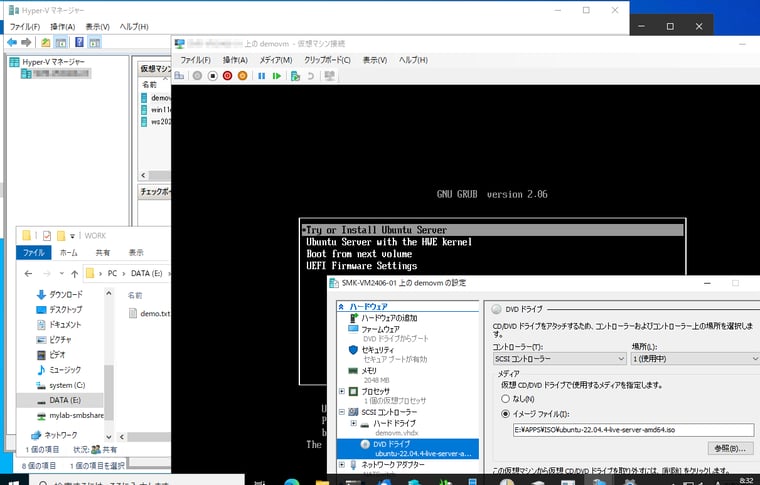Select ハードウェアの追加 in settings tree
This screenshot has width=760, height=485.
coord(389,318)
